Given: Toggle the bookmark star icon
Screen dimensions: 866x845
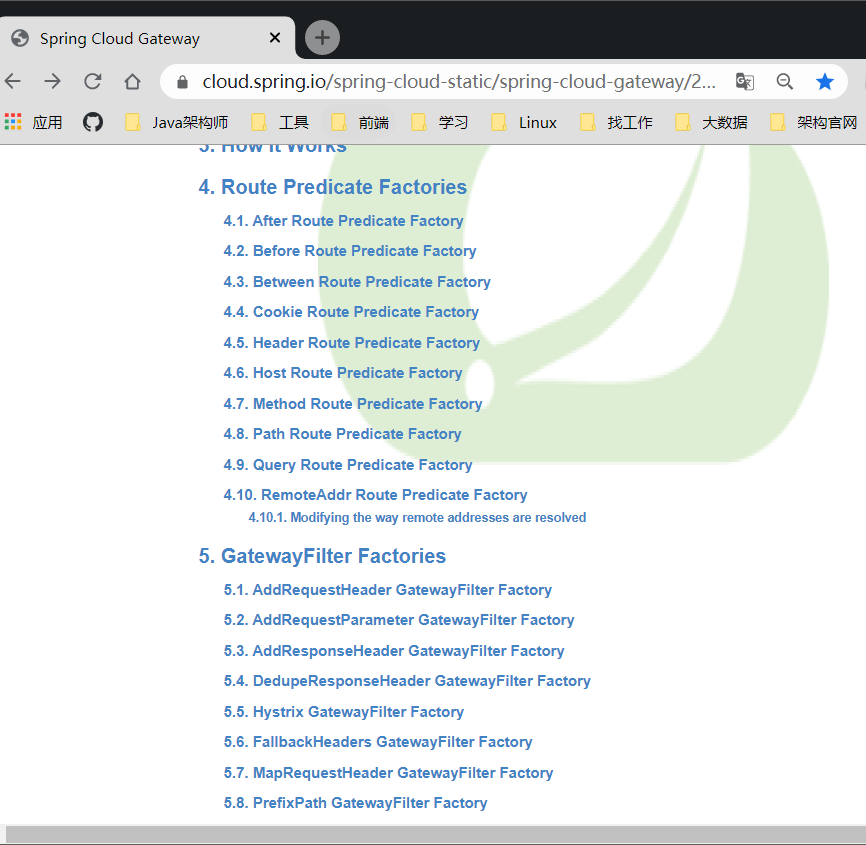Looking at the screenshot, I should pyautogui.click(x=825, y=82).
